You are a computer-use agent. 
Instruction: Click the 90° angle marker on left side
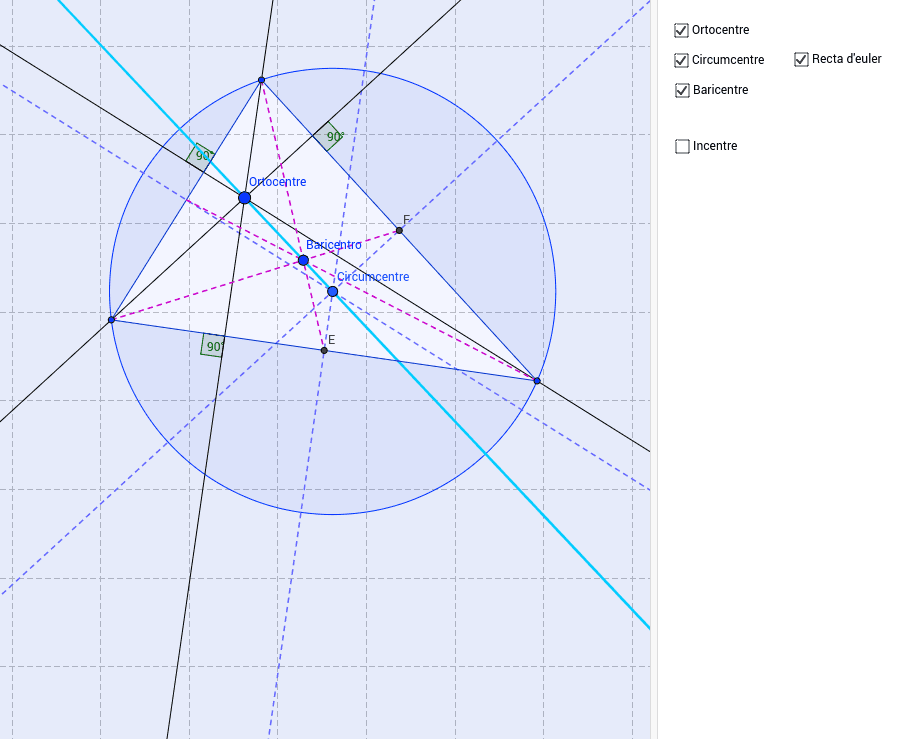[x=201, y=156]
